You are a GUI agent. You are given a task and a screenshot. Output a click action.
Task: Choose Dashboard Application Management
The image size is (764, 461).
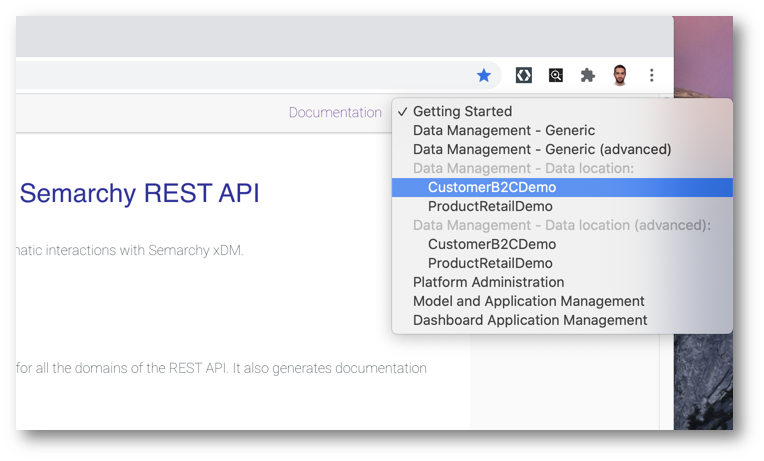tap(530, 320)
